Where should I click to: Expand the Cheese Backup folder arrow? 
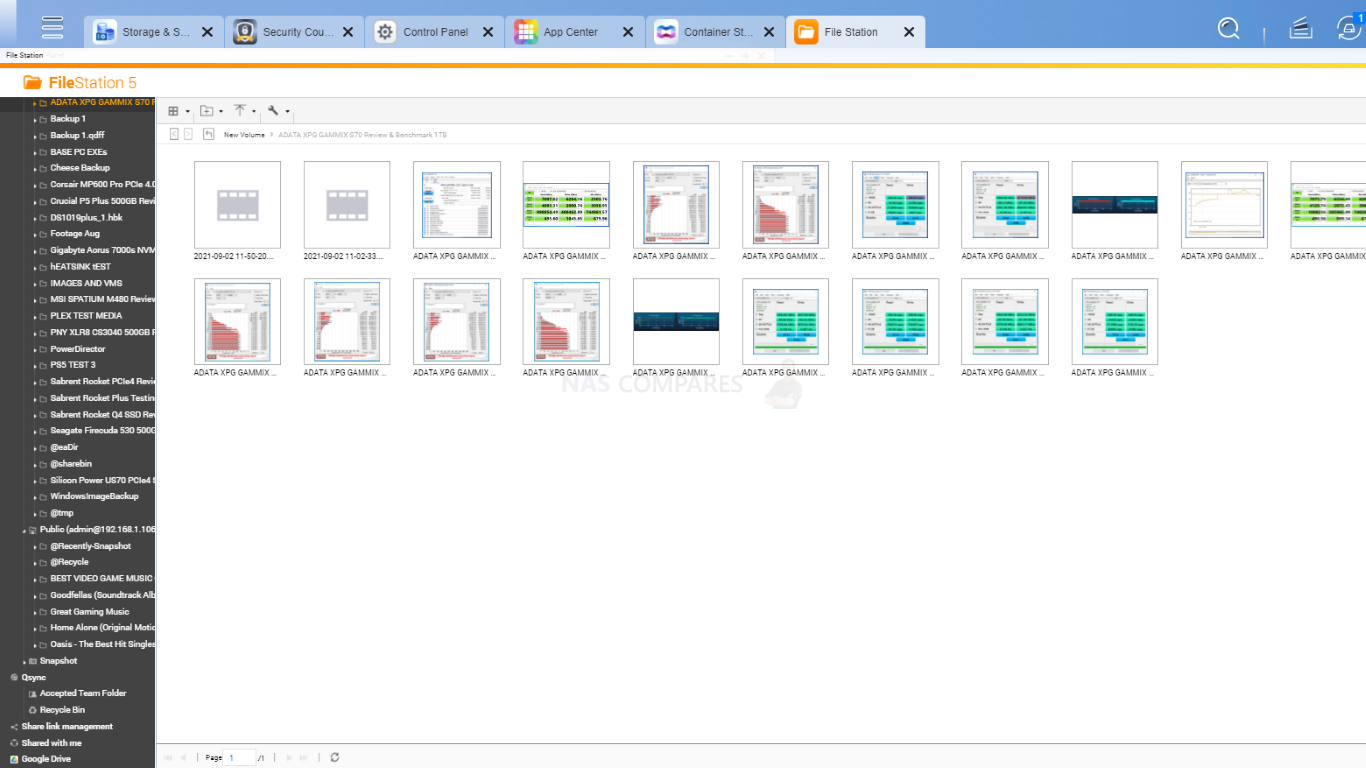(35, 168)
